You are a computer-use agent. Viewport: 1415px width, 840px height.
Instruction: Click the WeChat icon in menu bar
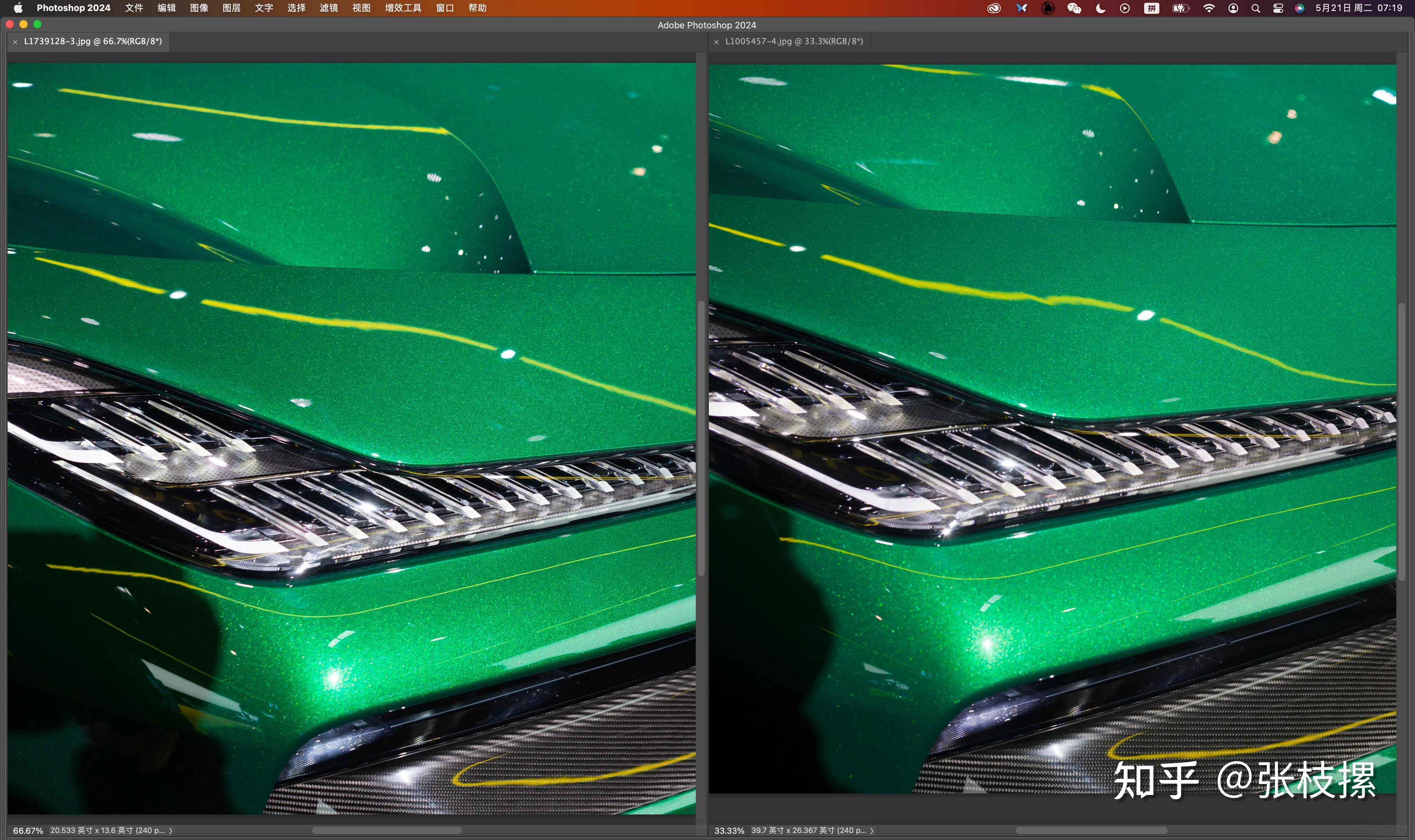[1074, 8]
